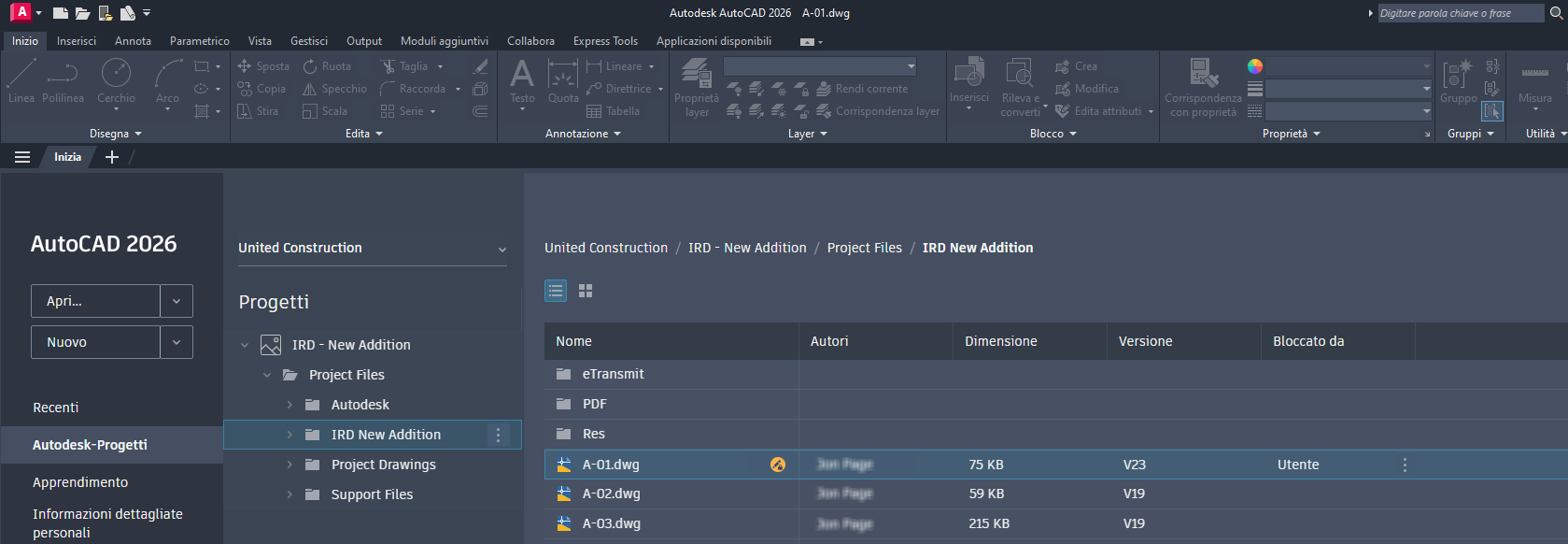The width and height of the screenshot is (1568, 544).
Task: Click the Taglia trim tool
Action: (x=404, y=66)
